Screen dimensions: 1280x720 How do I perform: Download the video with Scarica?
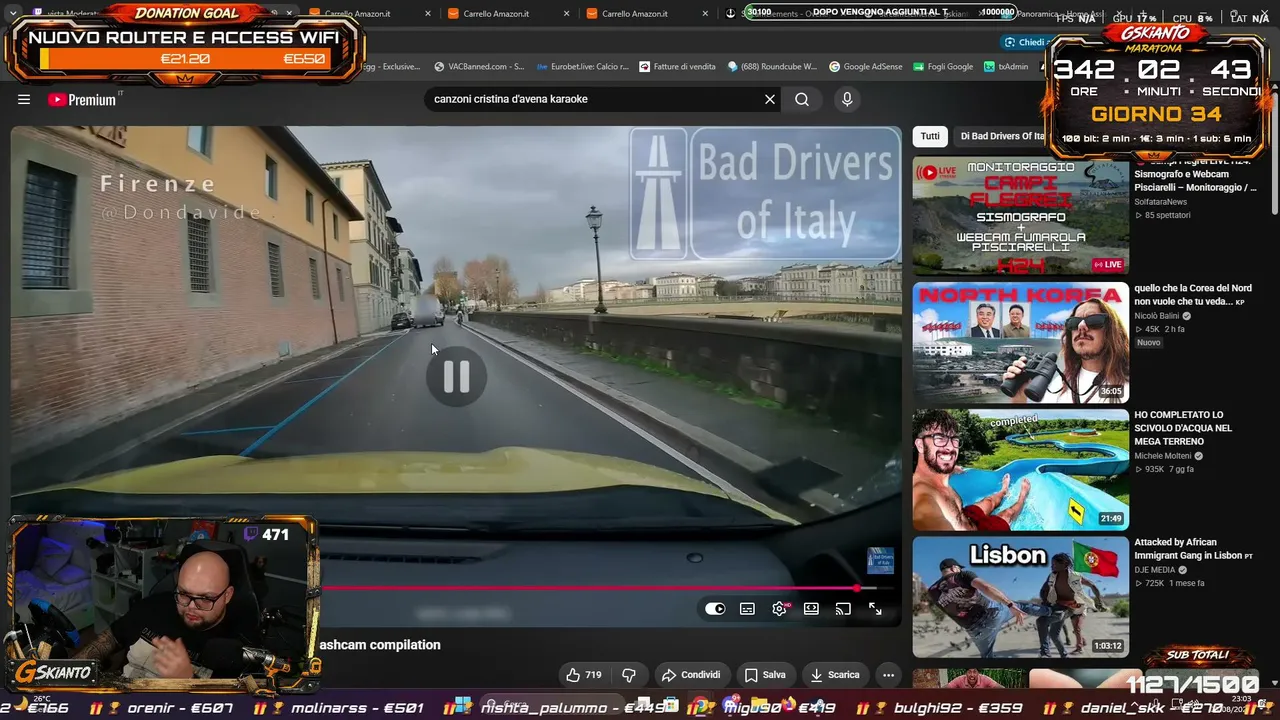pos(835,675)
